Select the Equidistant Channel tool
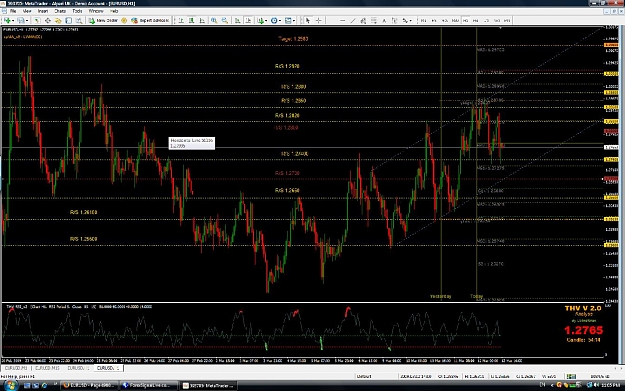Image resolution: width=625 pixels, height=391 pixels. click(363, 20)
